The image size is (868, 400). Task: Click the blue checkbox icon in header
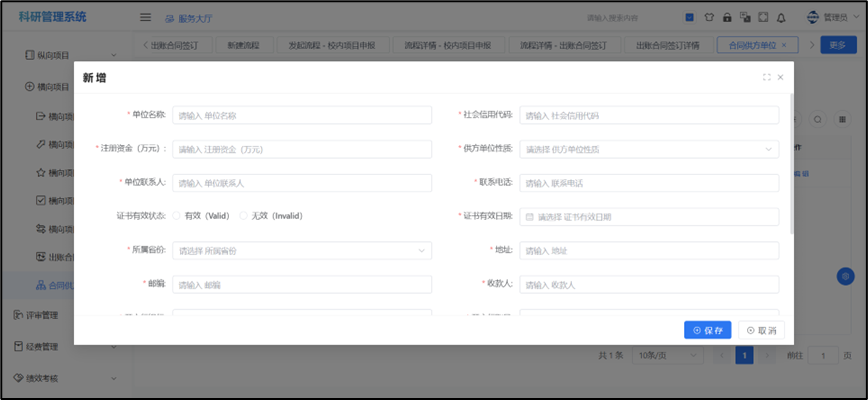690,17
